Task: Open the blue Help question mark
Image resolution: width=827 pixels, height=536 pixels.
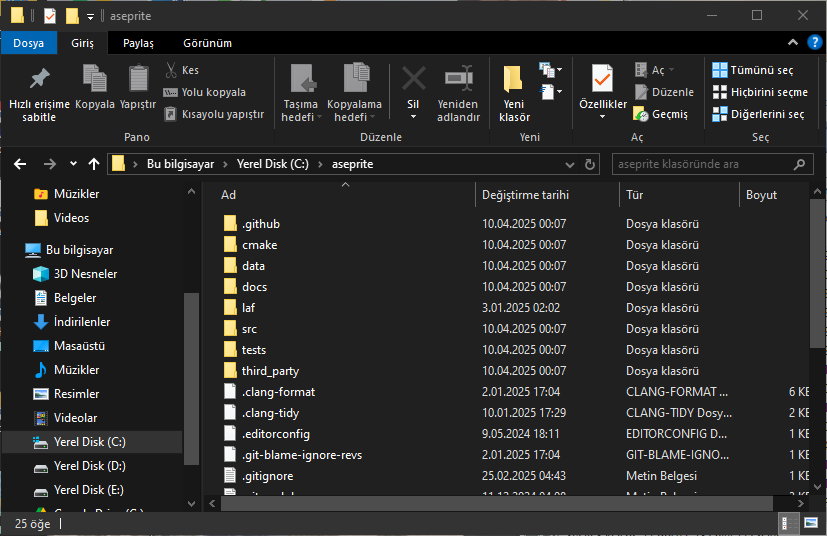Action: point(814,43)
